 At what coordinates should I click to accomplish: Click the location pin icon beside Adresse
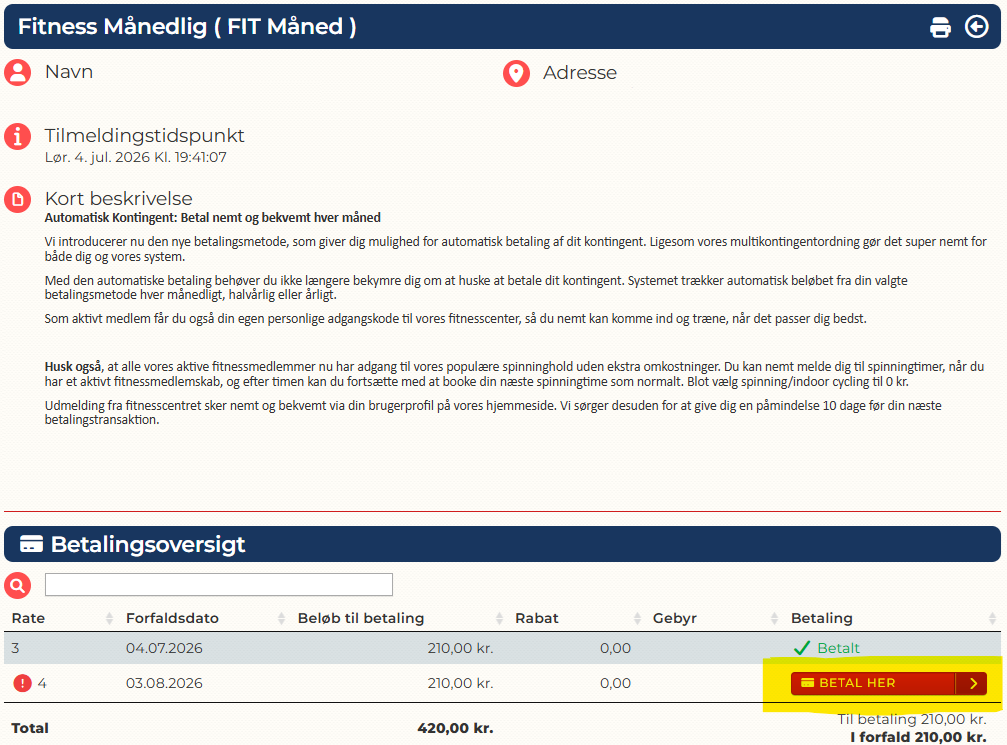click(x=516, y=73)
